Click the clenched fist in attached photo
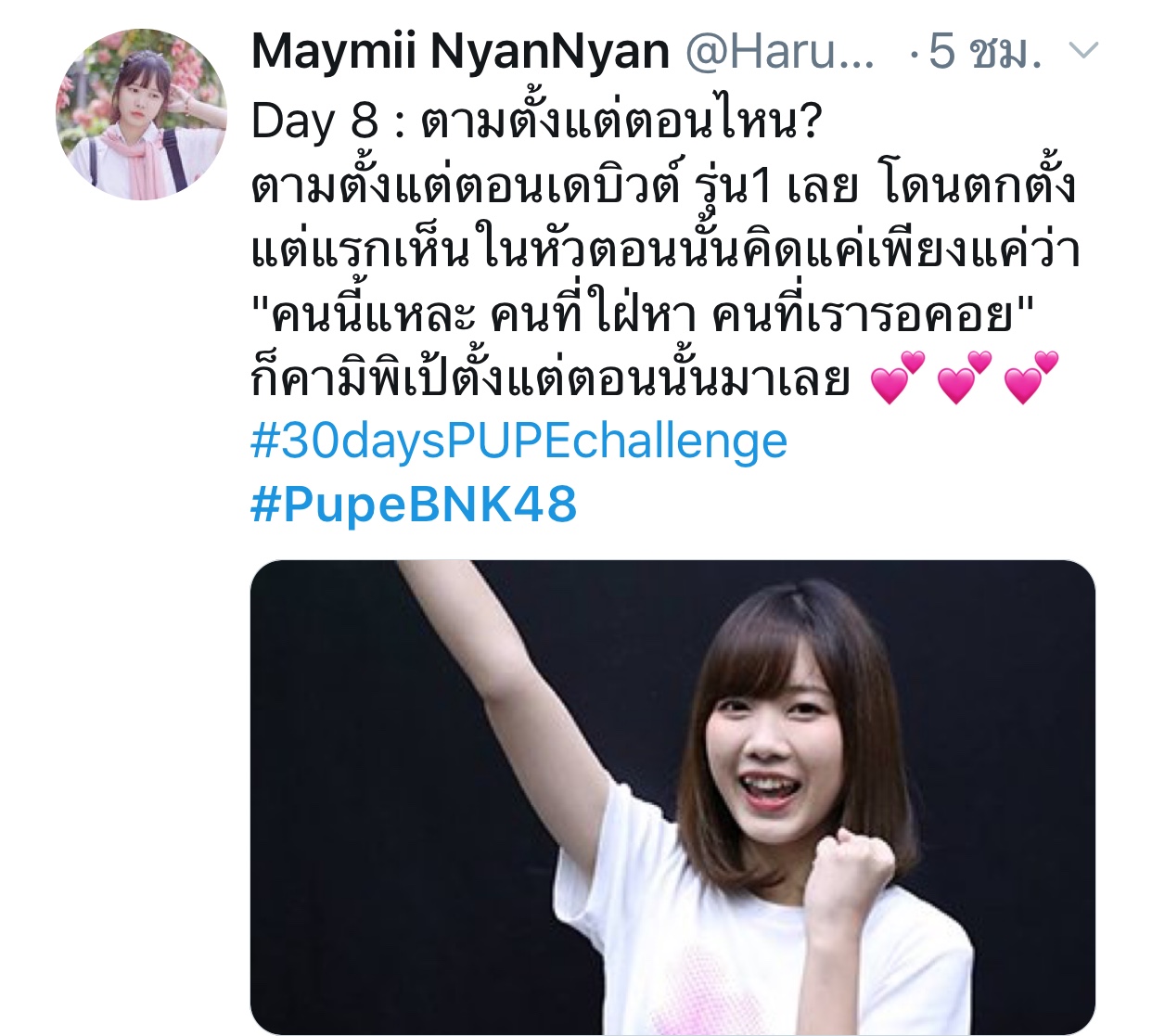Screen dimensions: 1152x1036 (851, 879)
